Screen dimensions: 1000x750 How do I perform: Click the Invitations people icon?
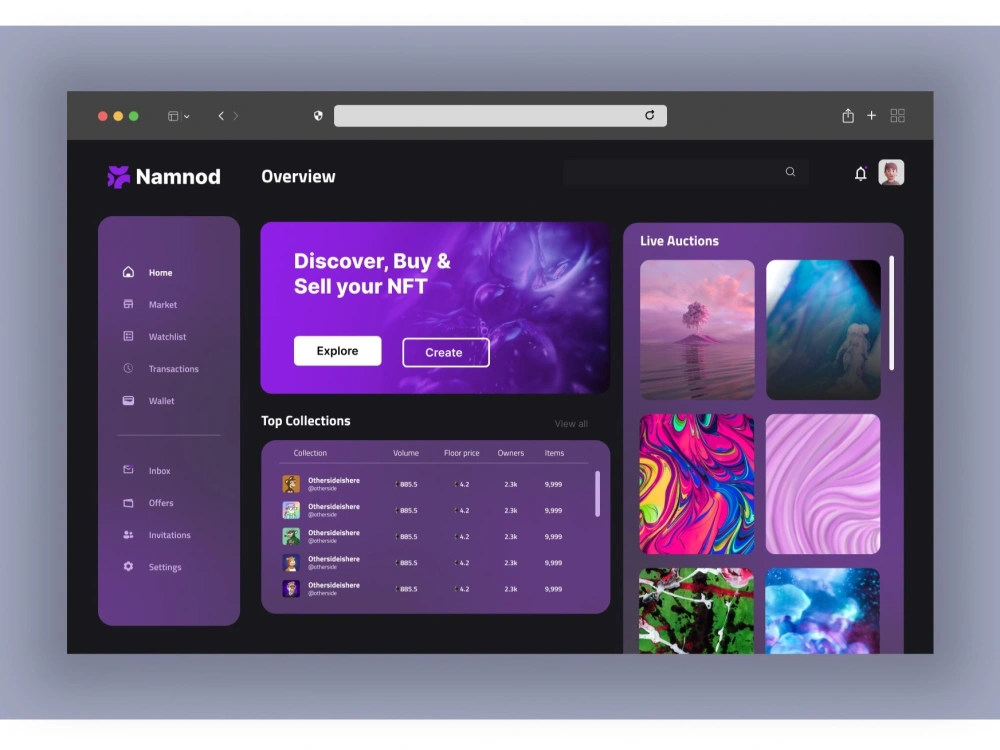pos(128,534)
